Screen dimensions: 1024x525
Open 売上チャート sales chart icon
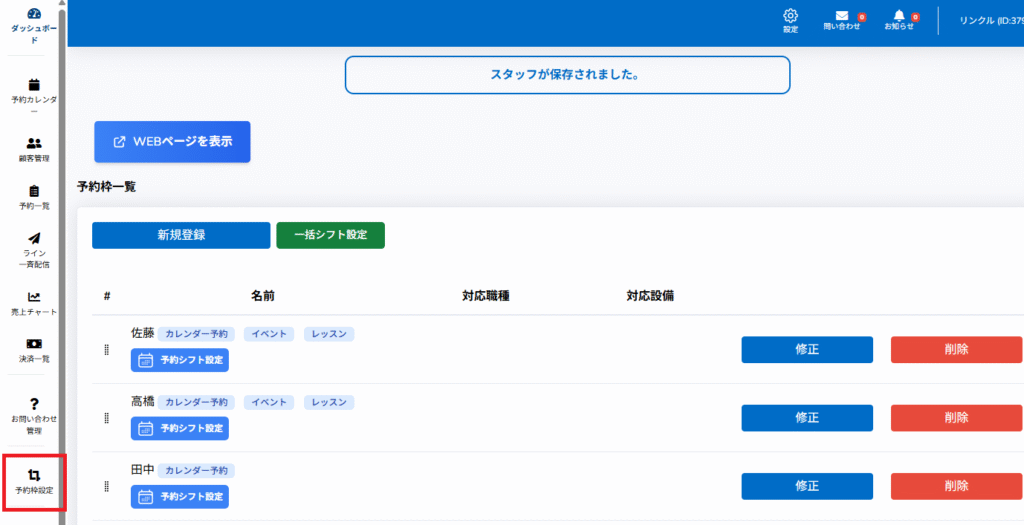click(x=34, y=297)
